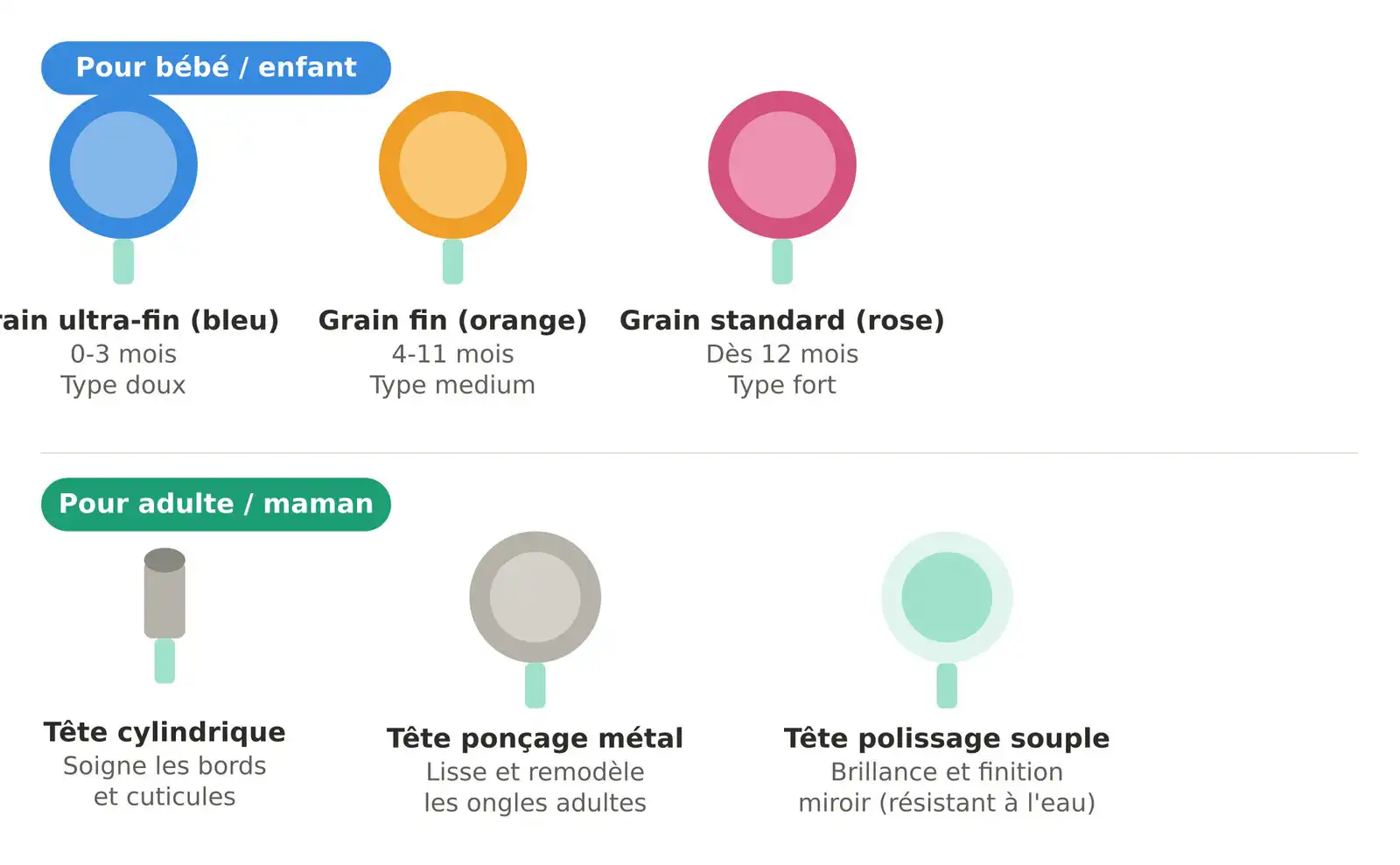This screenshot has height=865, width=1400.
Task: Click the "Grain standard (rose)" heading
Action: (782, 320)
